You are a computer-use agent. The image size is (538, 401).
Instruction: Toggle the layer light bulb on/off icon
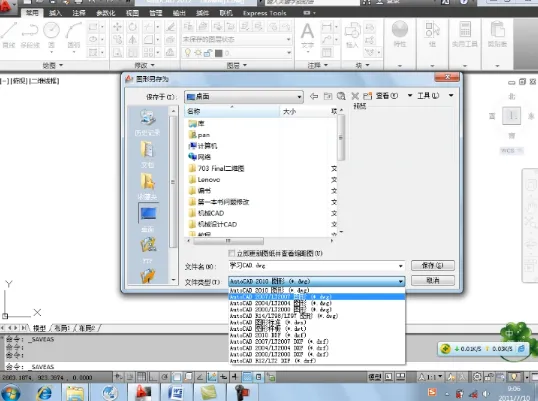click(x=188, y=53)
